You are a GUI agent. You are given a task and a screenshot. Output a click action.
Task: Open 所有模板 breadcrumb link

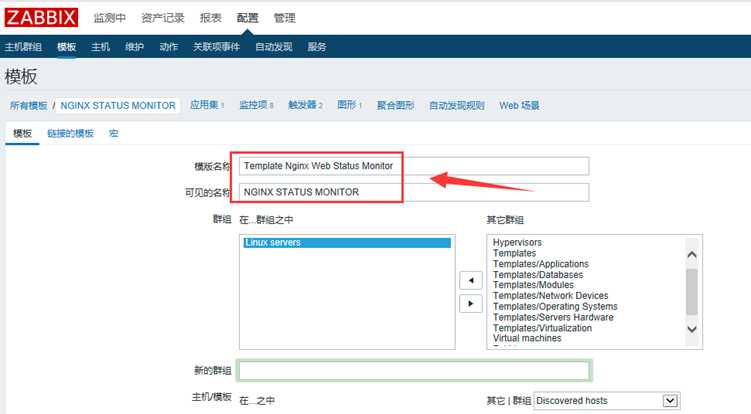pyautogui.click(x=29, y=105)
